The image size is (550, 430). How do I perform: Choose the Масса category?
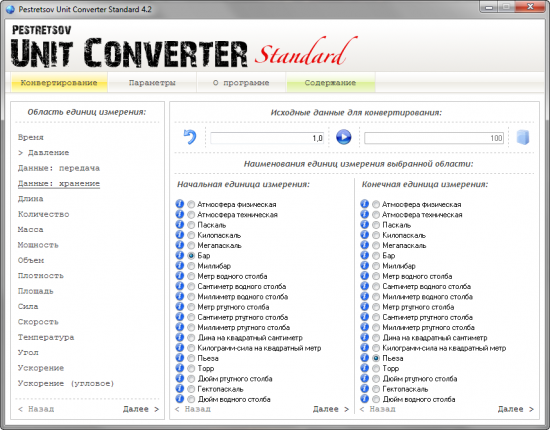coord(31,229)
